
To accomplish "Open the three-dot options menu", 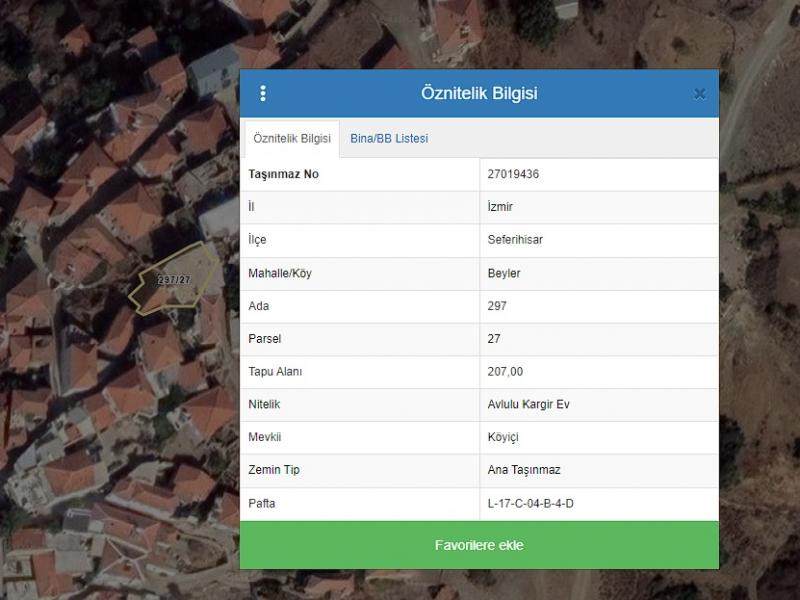I will 263,93.
